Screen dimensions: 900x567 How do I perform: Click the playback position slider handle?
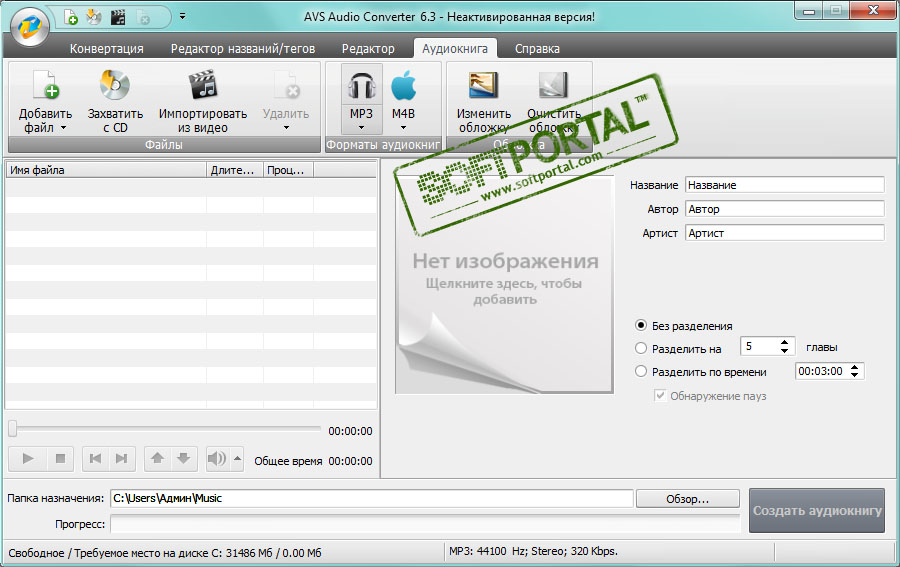pos(13,428)
